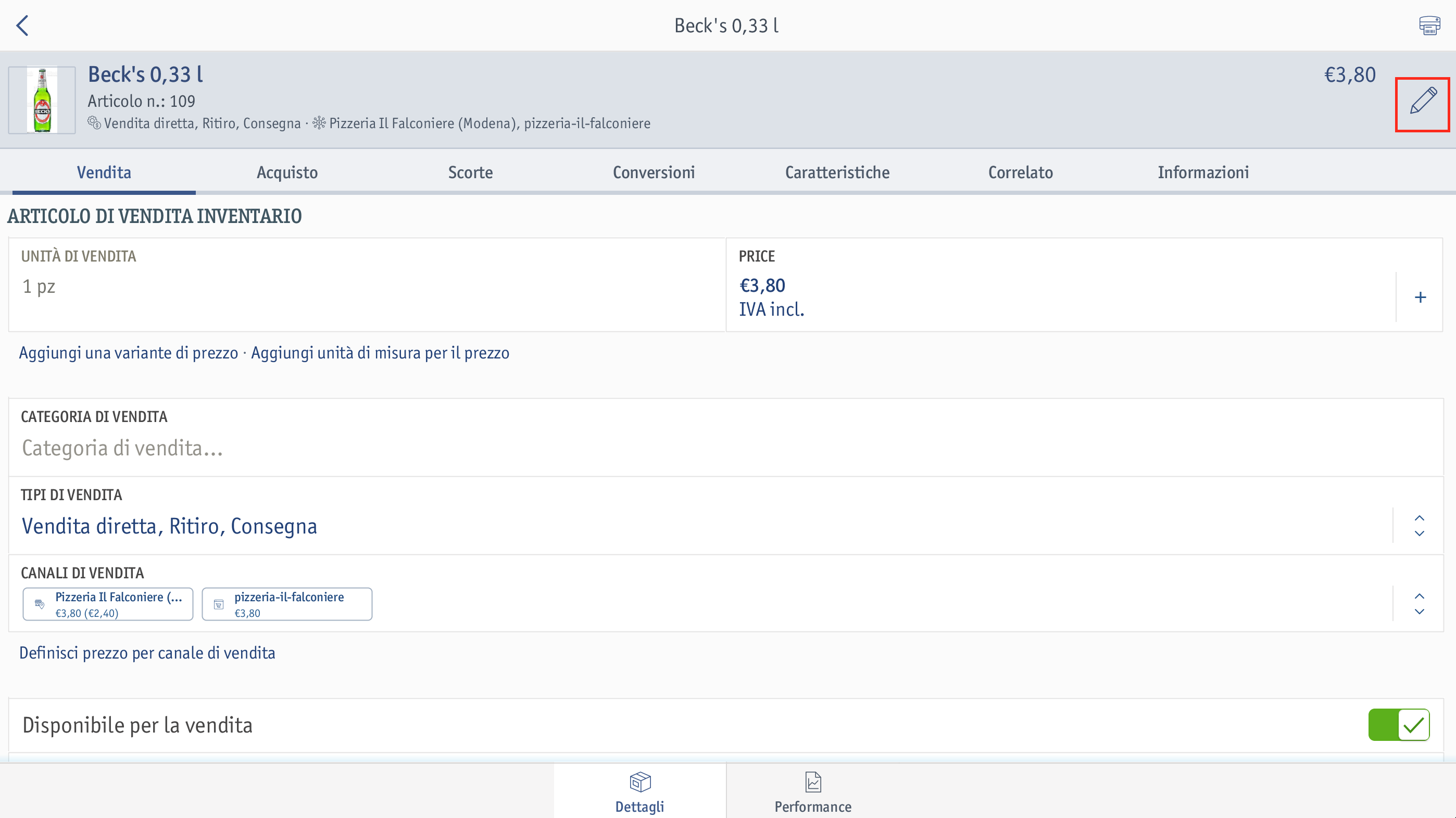
Task: Click the pencil edit icon
Action: 1423,102
